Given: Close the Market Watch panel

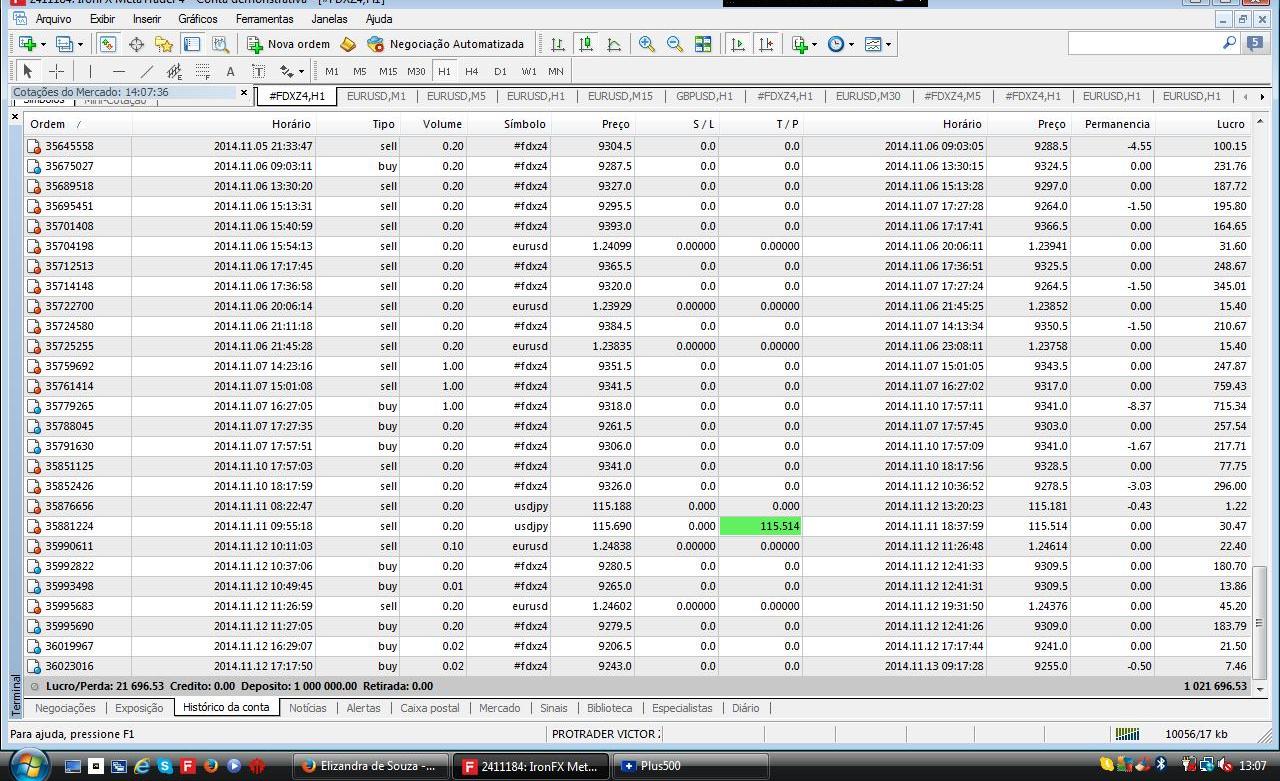Looking at the screenshot, I should (x=244, y=92).
